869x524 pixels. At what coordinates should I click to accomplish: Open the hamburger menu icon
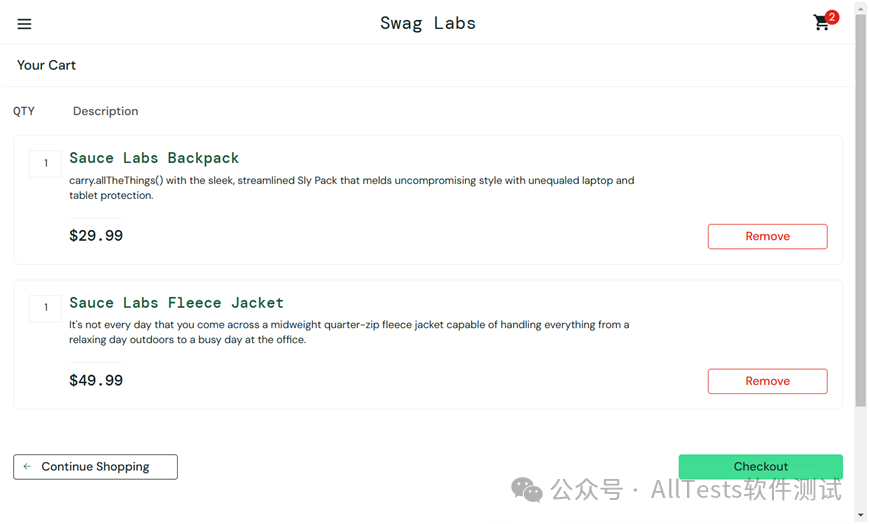tap(24, 24)
